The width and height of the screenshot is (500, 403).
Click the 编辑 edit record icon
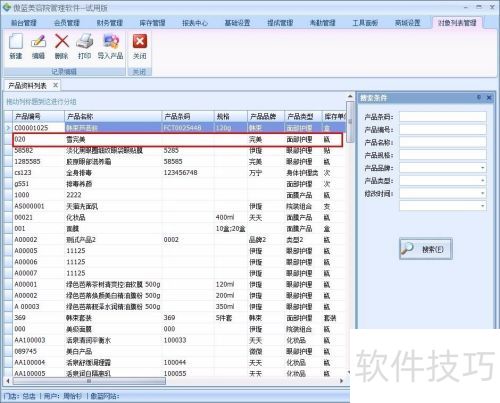(38, 42)
